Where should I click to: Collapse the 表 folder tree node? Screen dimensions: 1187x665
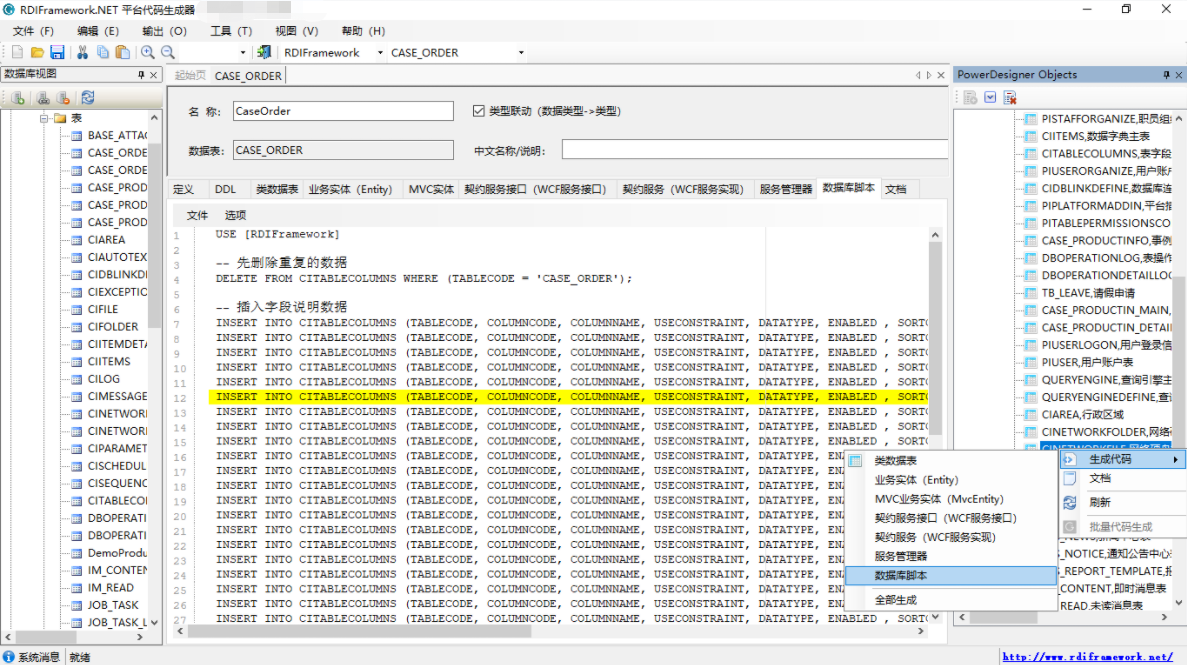[x=44, y=118]
